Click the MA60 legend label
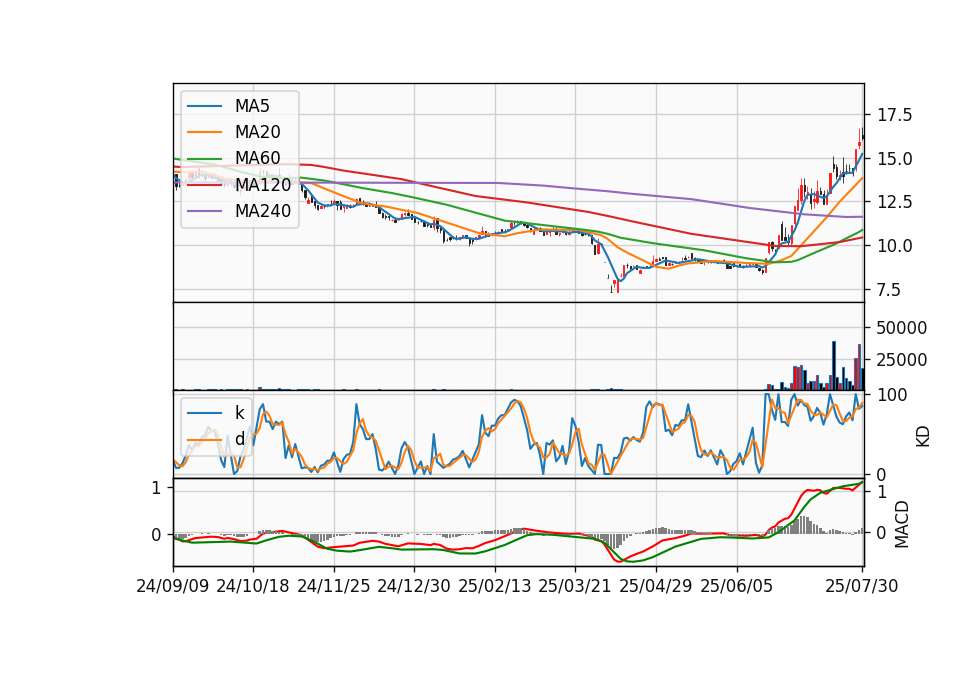The width and height of the screenshot is (960, 690). pyautogui.click(x=257, y=159)
